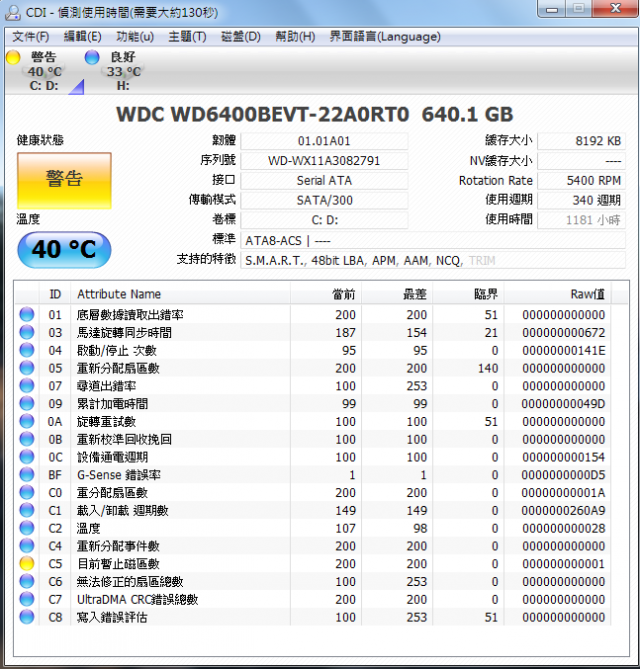The height and width of the screenshot is (670, 640).
Task: Open the 編輯(E) menu
Action: [x=82, y=37]
